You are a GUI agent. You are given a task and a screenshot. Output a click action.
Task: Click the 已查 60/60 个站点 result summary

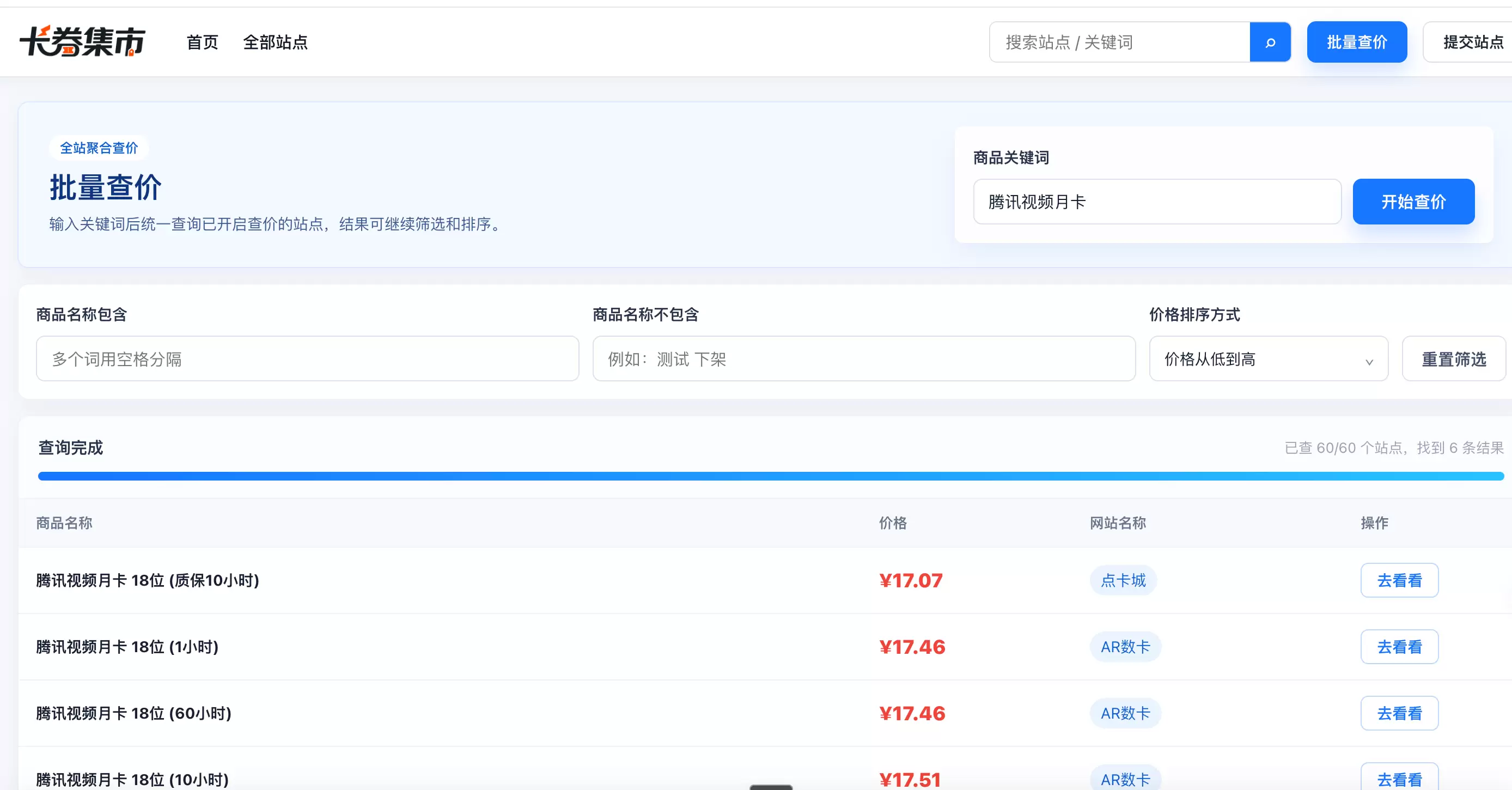point(1394,448)
